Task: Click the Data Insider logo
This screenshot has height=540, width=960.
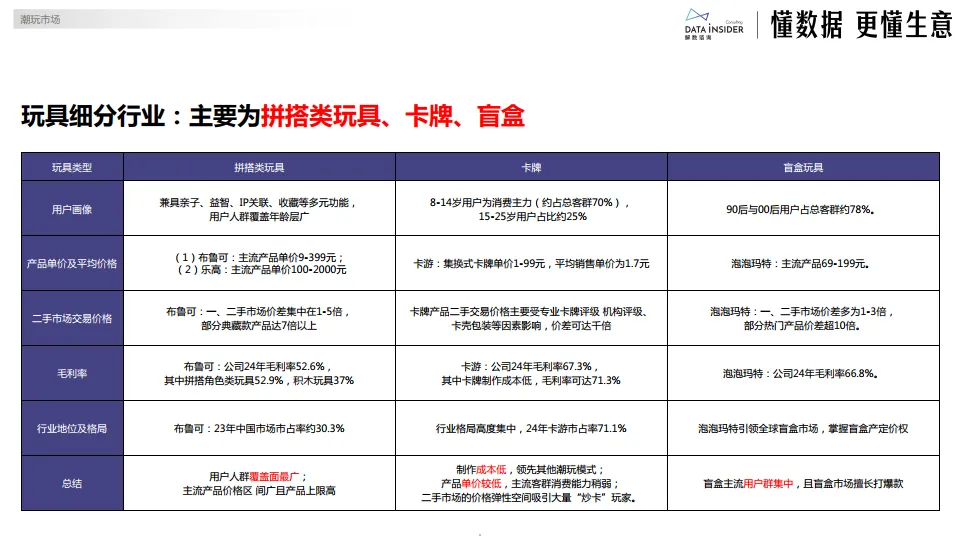Action: 714,24
